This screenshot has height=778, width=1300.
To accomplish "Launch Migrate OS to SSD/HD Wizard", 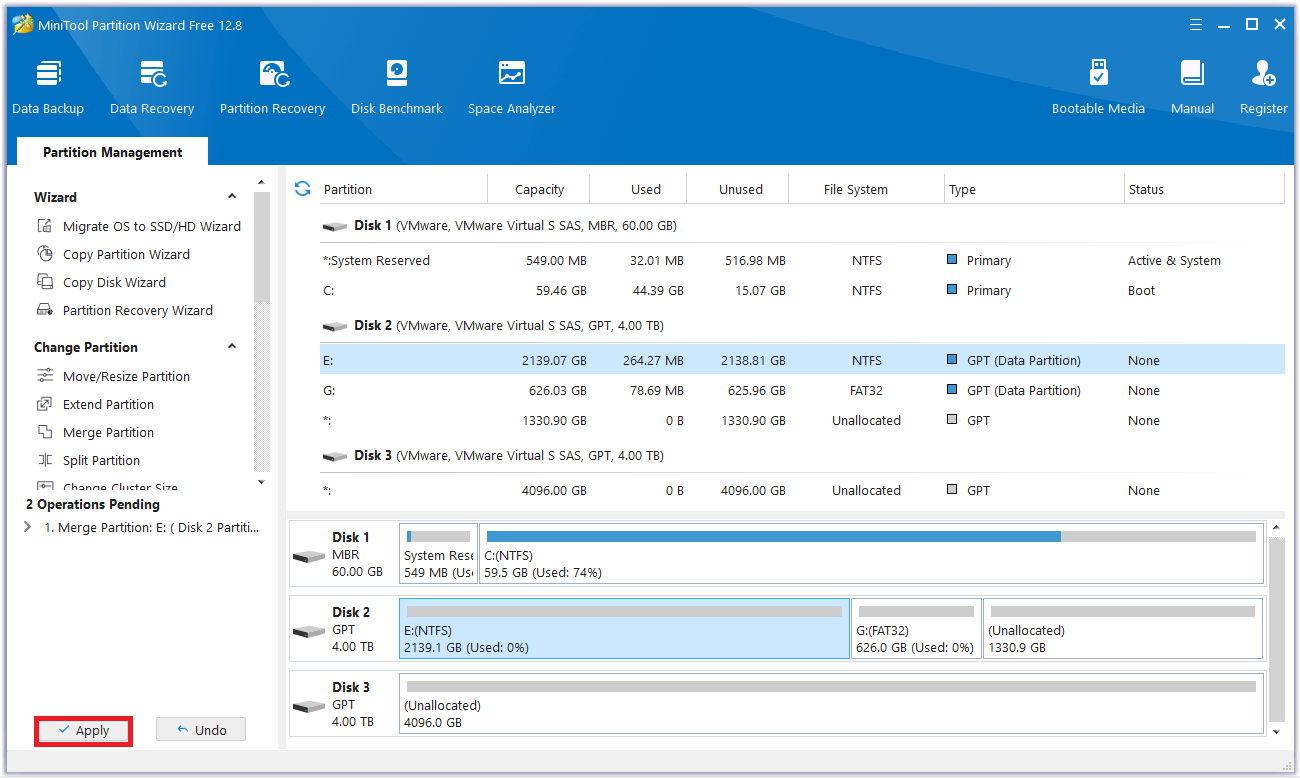I will [138, 226].
